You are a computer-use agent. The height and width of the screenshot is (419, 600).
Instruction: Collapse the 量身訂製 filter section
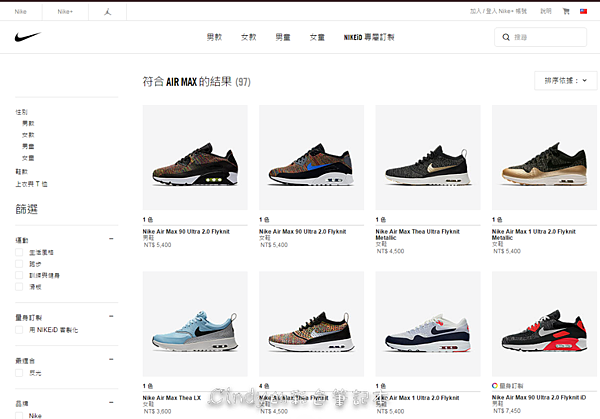(111, 316)
